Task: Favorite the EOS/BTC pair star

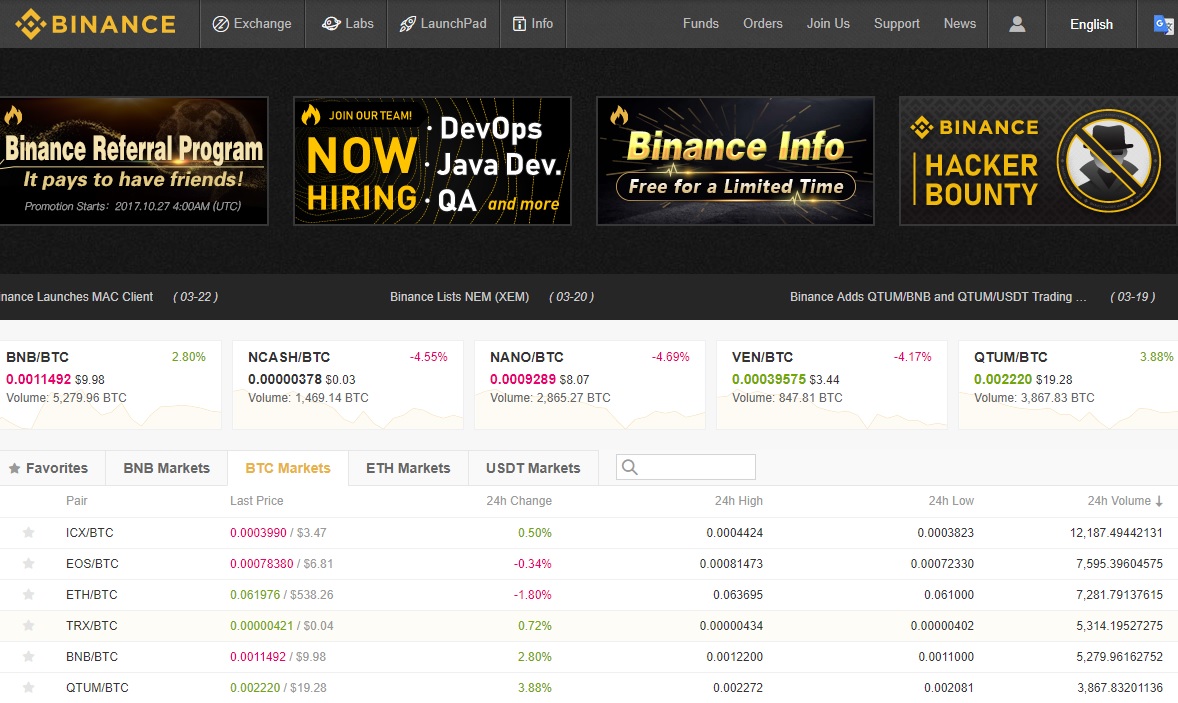Action: (x=29, y=563)
